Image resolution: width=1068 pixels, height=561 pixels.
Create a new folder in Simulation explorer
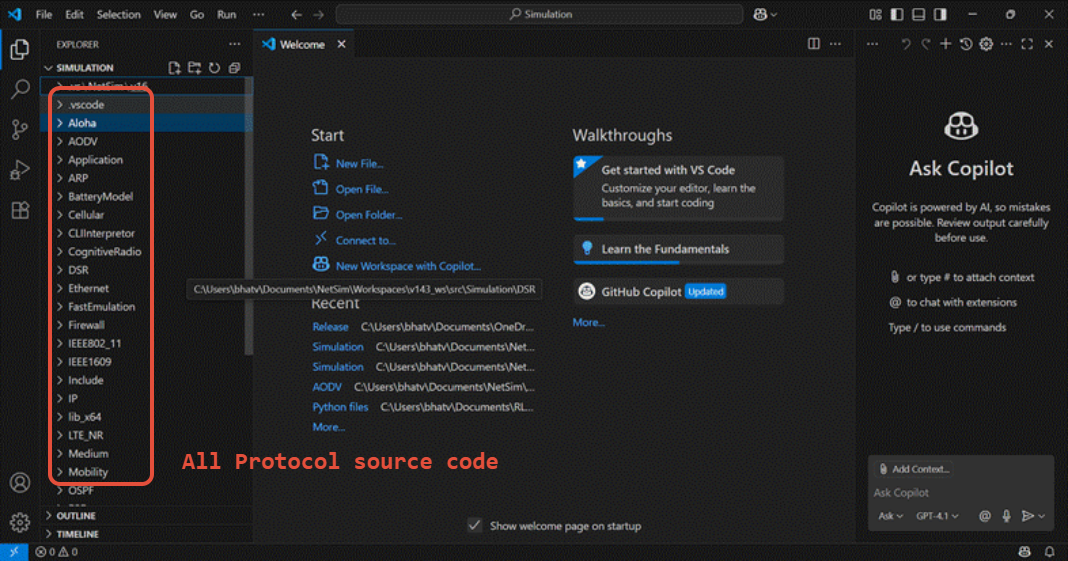pyautogui.click(x=194, y=67)
